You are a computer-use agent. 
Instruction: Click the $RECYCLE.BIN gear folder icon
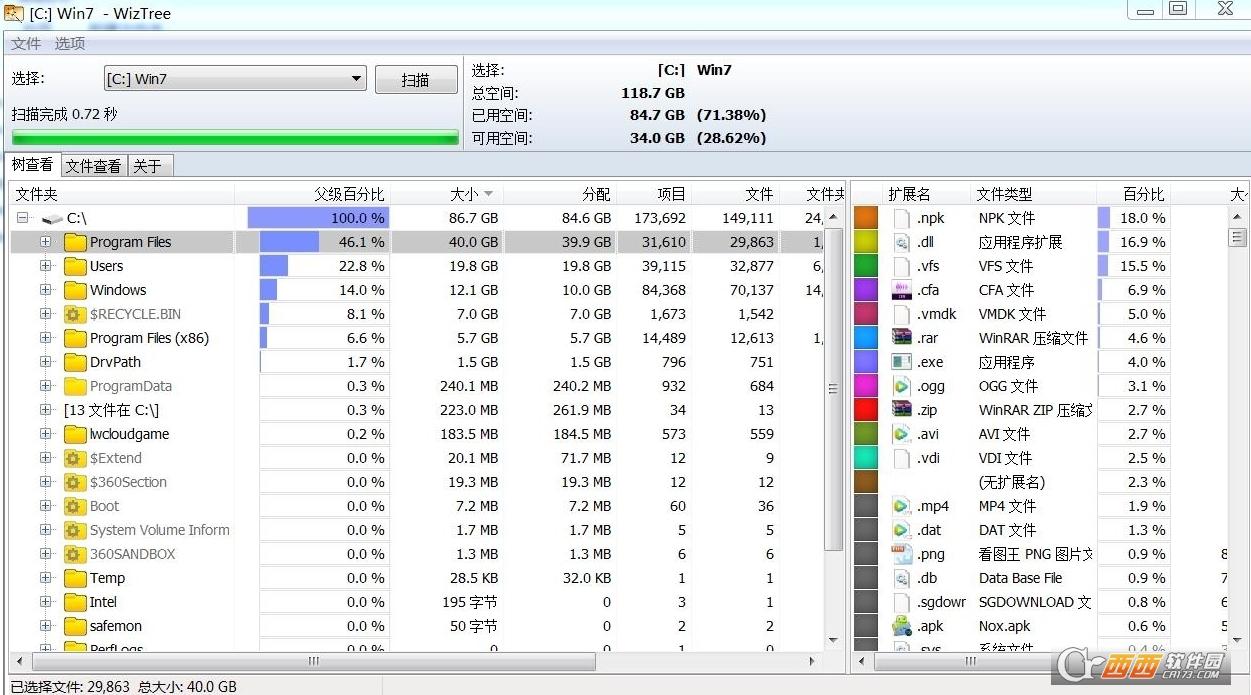[x=75, y=314]
